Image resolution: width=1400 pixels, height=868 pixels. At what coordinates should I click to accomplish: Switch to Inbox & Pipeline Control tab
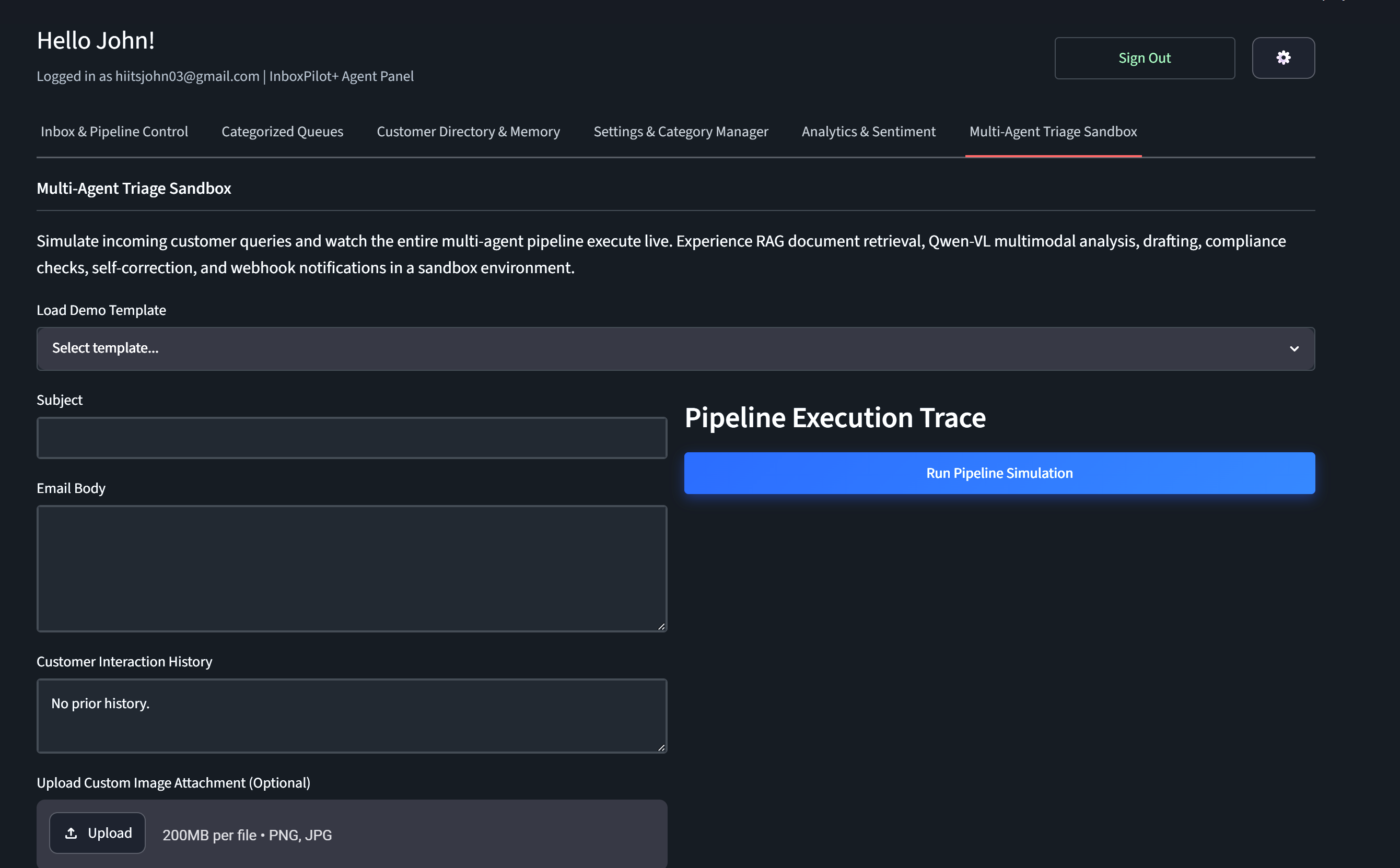click(x=114, y=132)
